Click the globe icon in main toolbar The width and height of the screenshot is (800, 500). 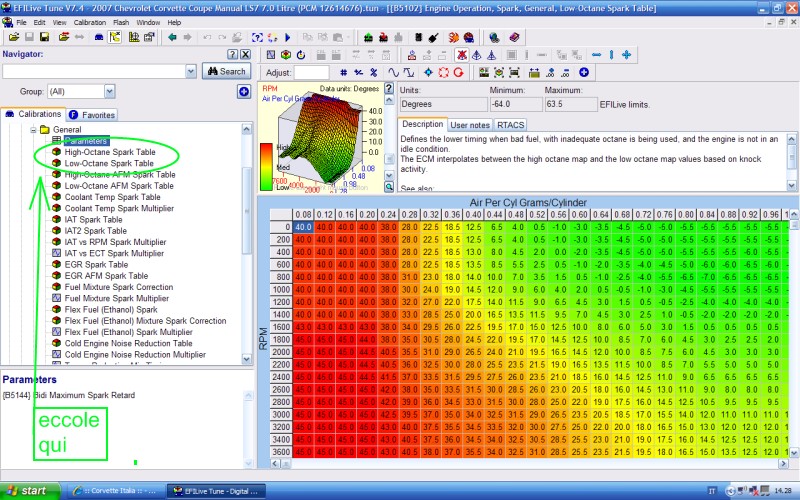[493, 37]
